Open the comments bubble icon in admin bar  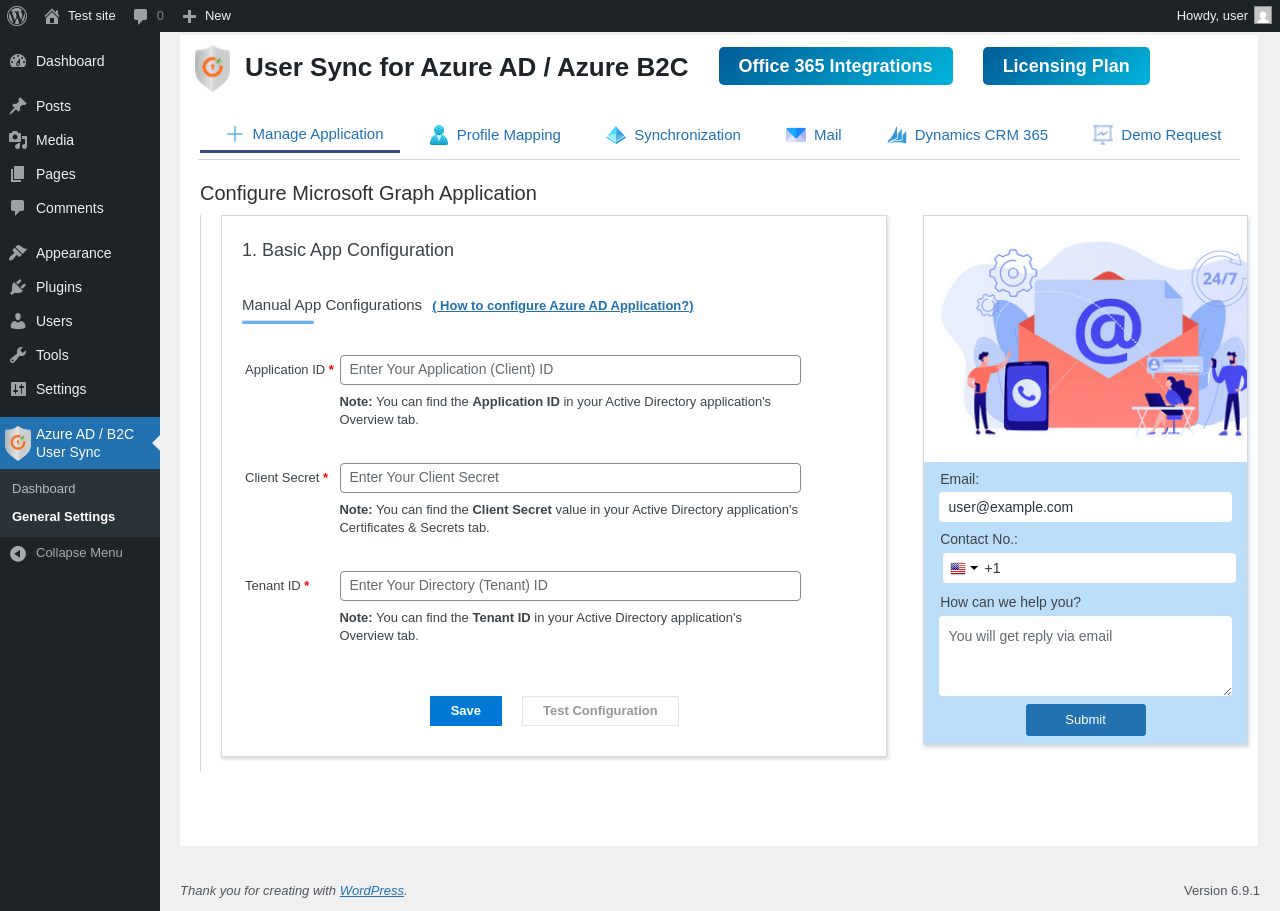(x=141, y=16)
